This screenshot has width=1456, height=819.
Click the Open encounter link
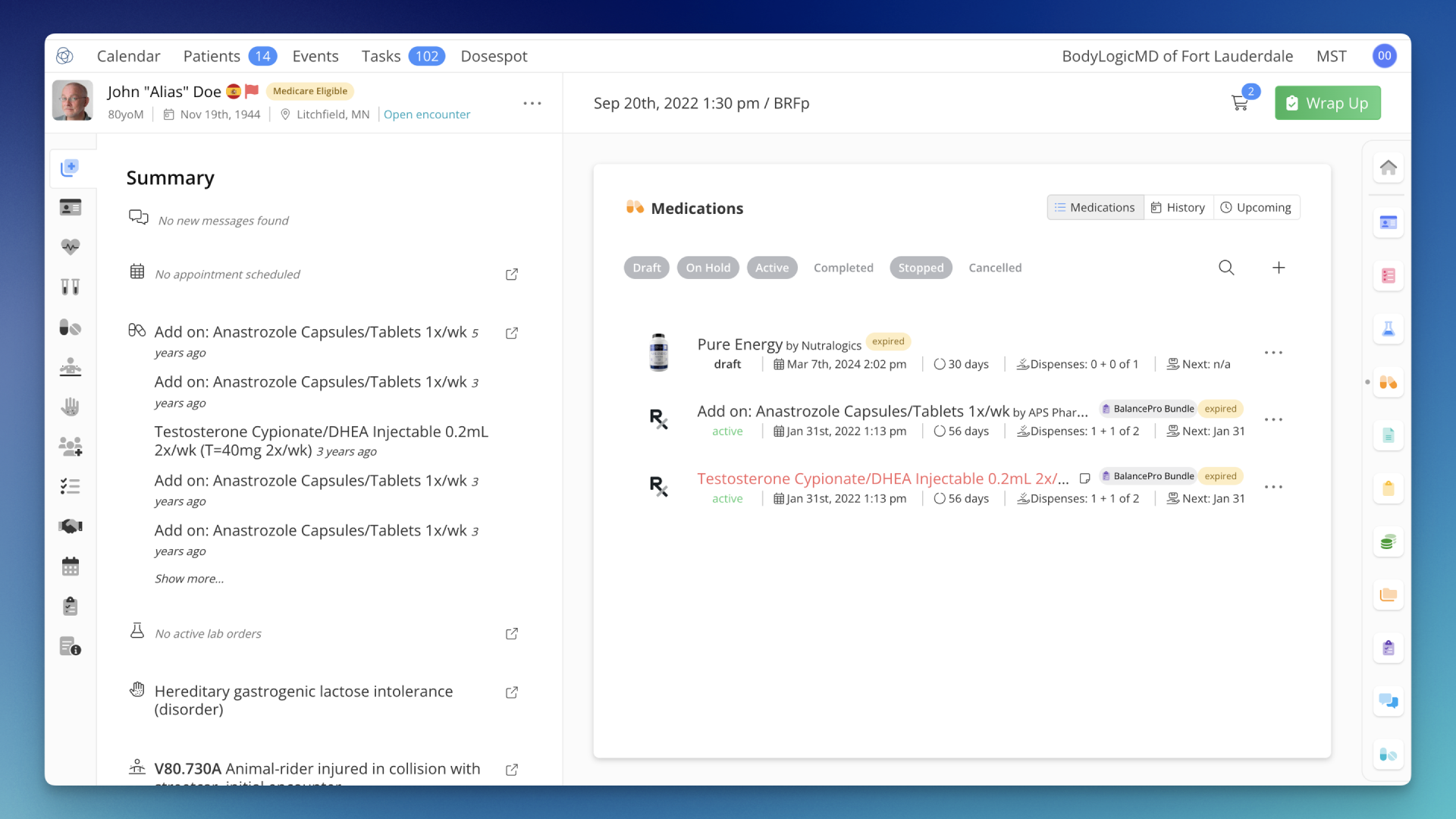(427, 114)
